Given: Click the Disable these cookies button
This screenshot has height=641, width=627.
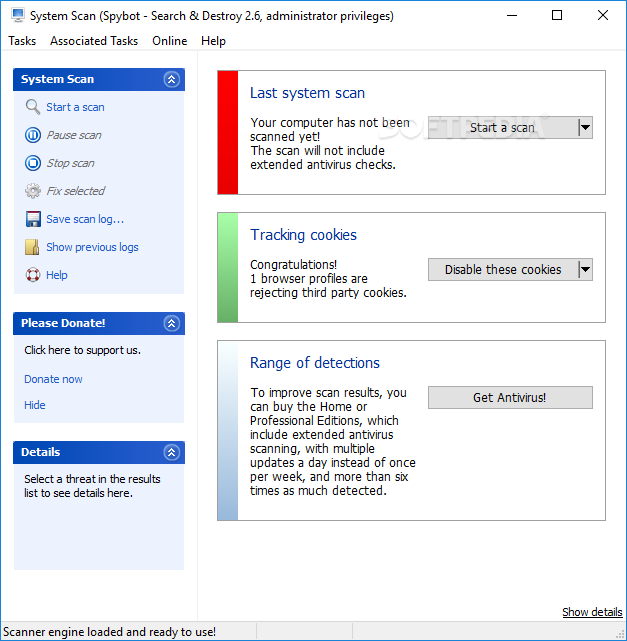Looking at the screenshot, I should click(503, 269).
